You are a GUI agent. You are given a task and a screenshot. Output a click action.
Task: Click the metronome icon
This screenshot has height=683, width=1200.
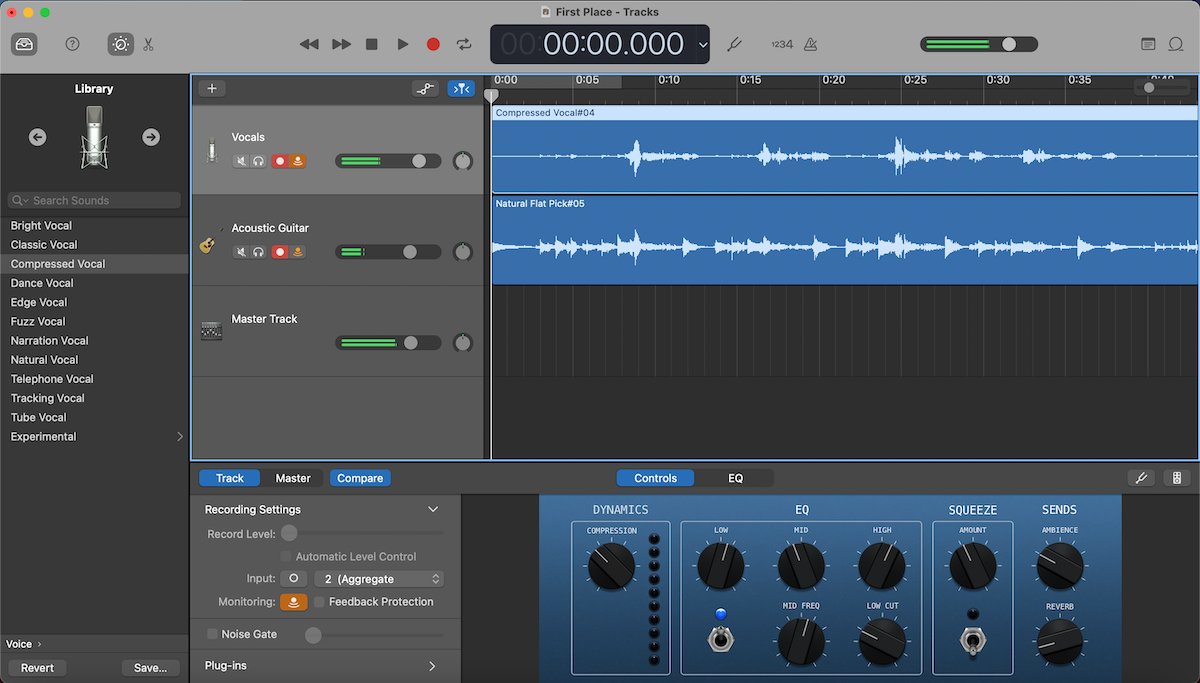pyautogui.click(x=811, y=44)
